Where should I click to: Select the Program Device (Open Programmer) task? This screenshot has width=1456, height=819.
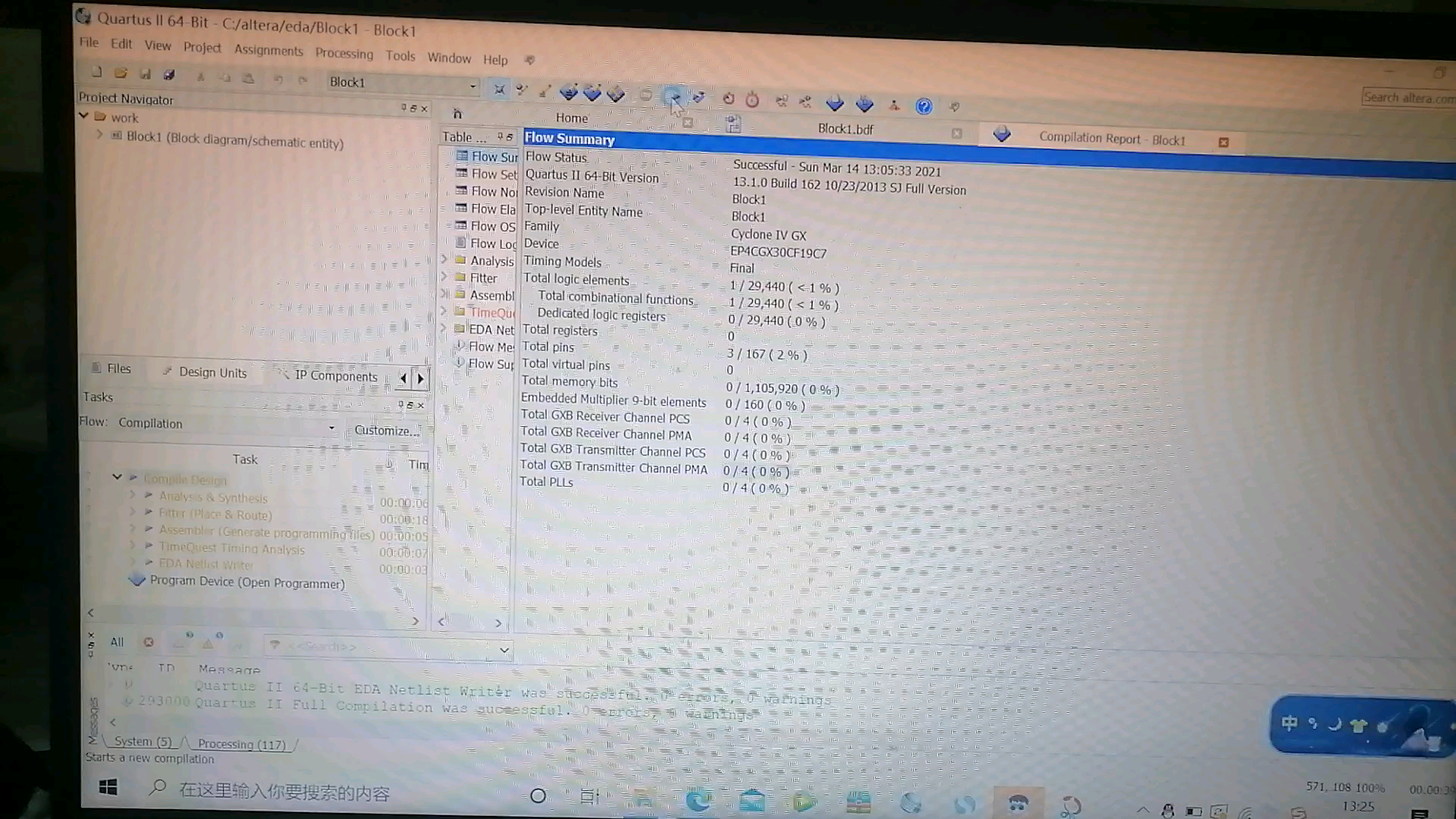pyautogui.click(x=246, y=582)
